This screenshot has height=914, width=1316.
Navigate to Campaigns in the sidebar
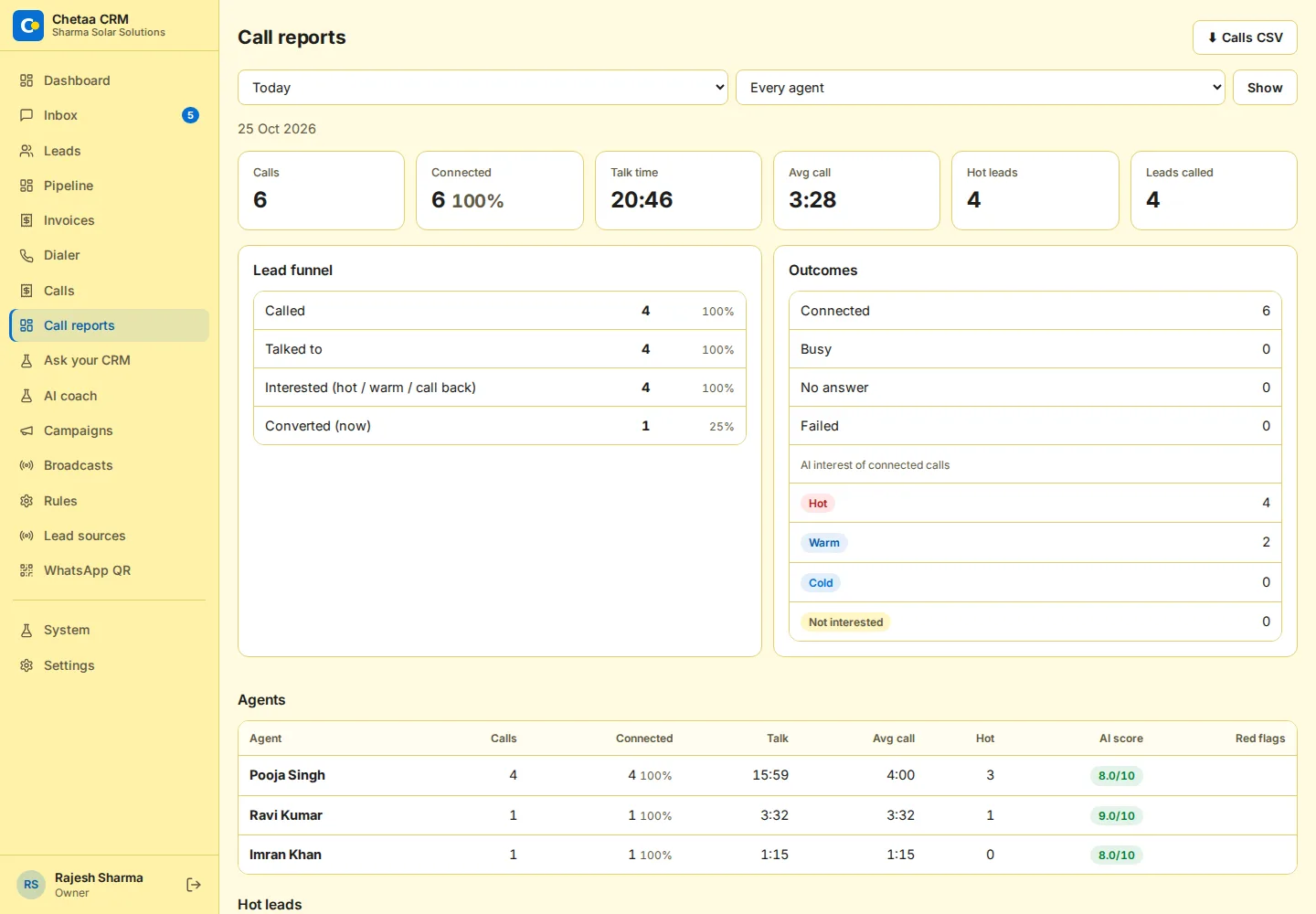[110, 430]
